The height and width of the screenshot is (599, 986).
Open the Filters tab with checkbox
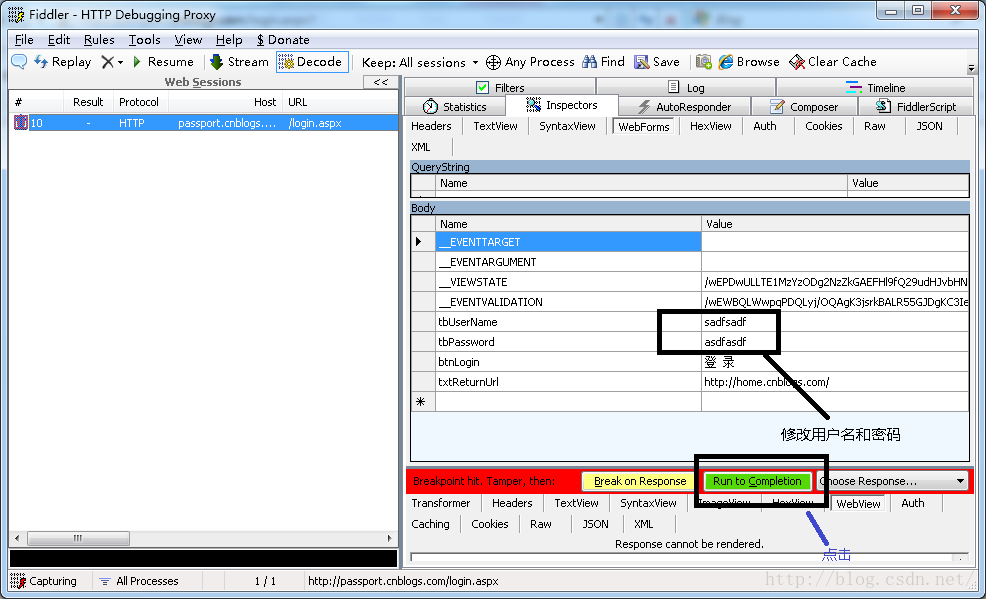[501, 87]
